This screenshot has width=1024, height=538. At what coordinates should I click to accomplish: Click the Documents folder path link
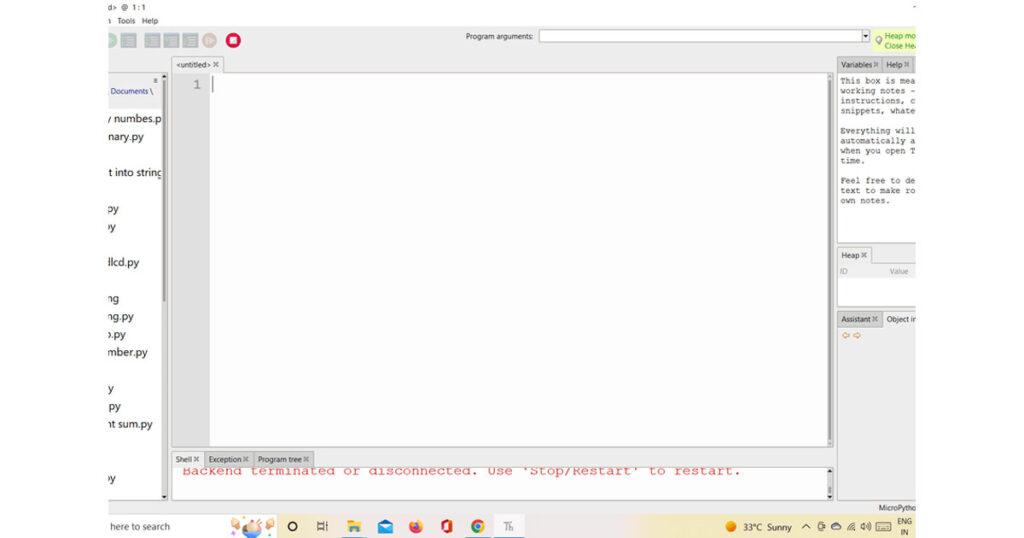(x=129, y=91)
